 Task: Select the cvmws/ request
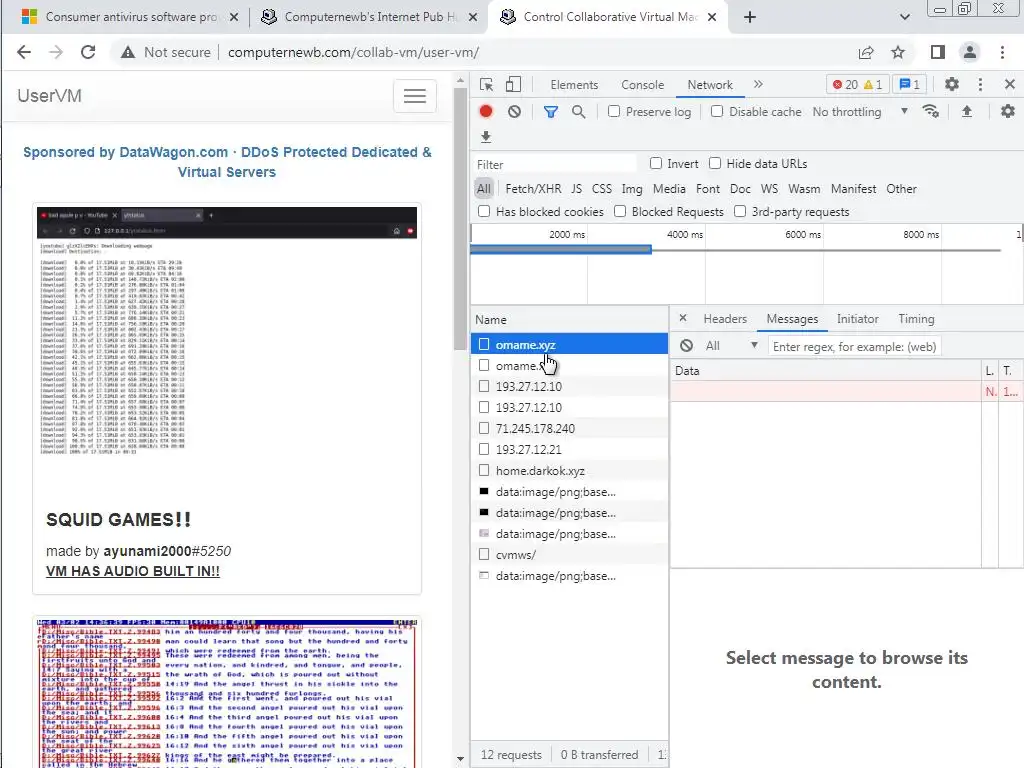(x=569, y=554)
